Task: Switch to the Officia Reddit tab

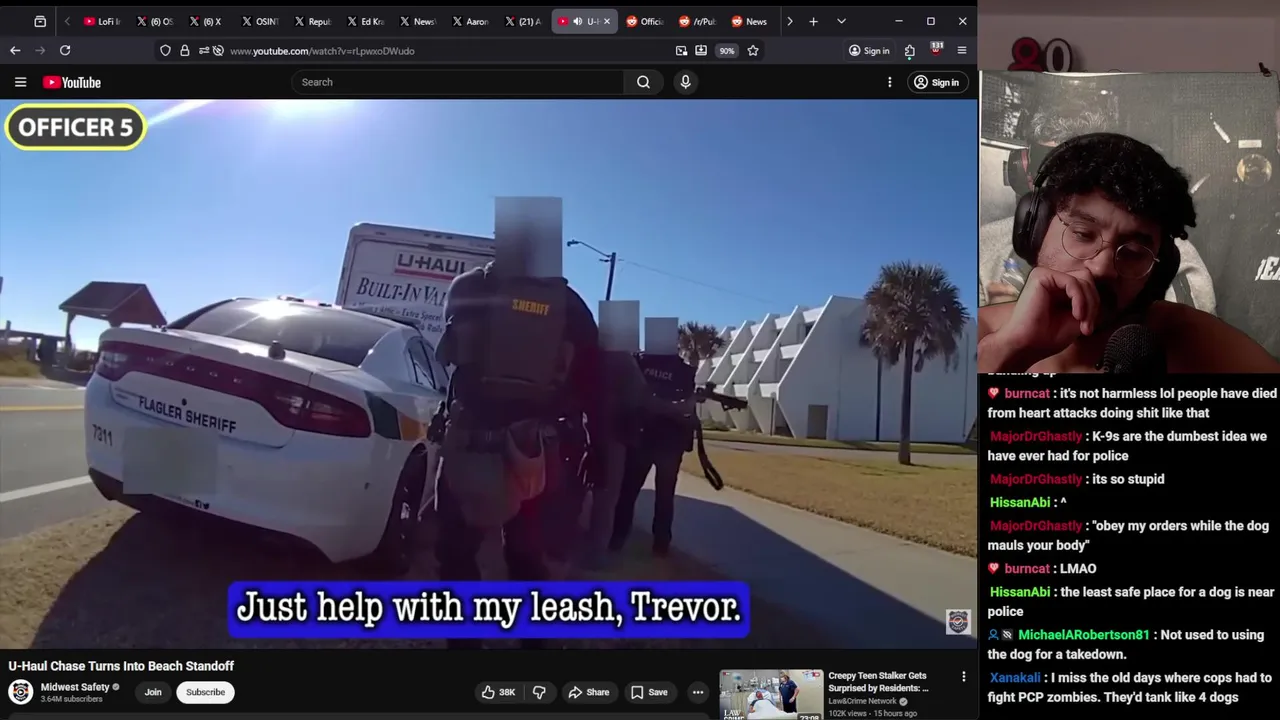Action: pos(645,21)
